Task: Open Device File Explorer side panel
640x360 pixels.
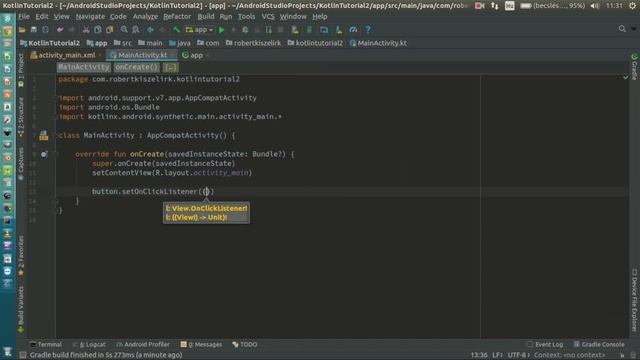Action: click(x=634, y=300)
